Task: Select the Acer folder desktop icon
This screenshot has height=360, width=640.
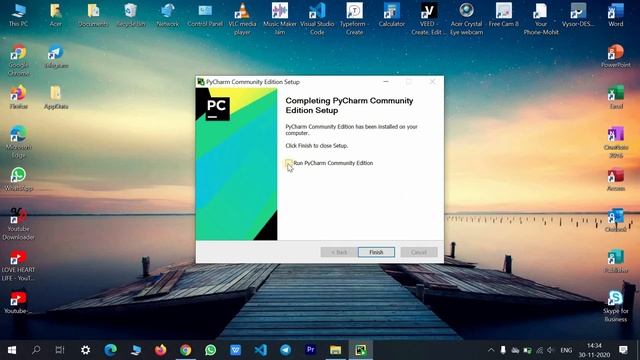Action: pos(56,15)
